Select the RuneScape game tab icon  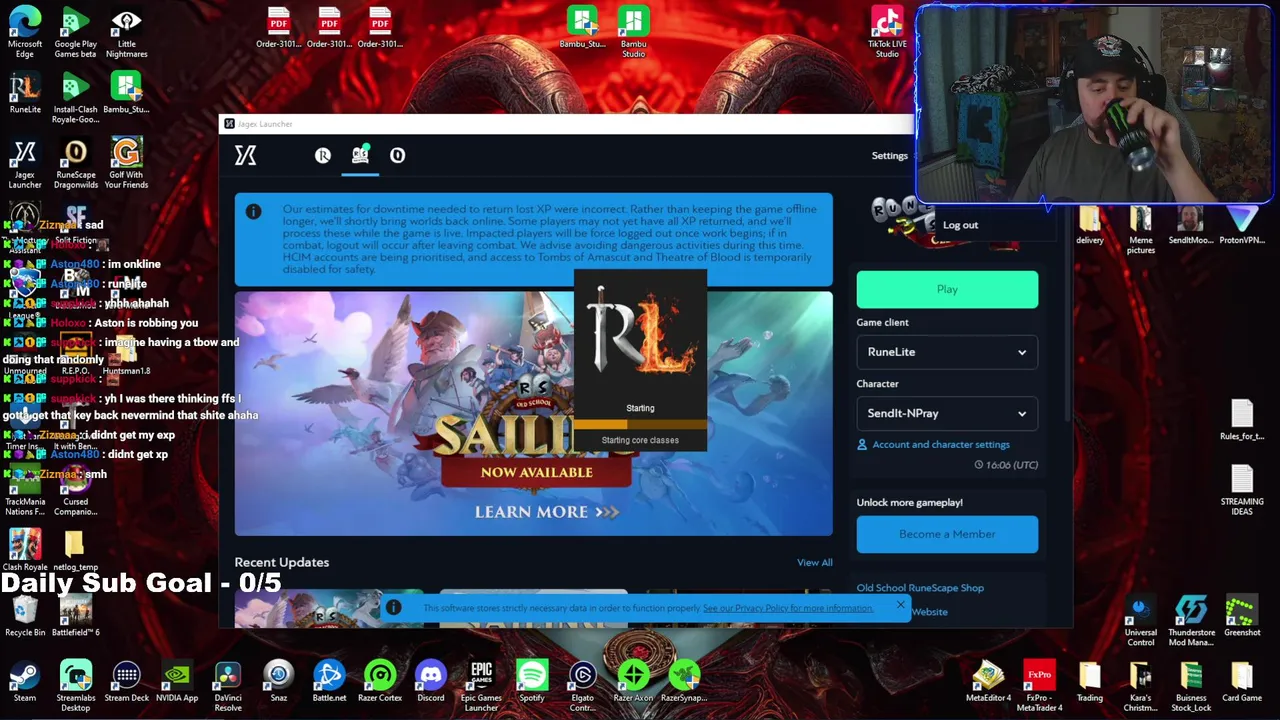pos(322,155)
